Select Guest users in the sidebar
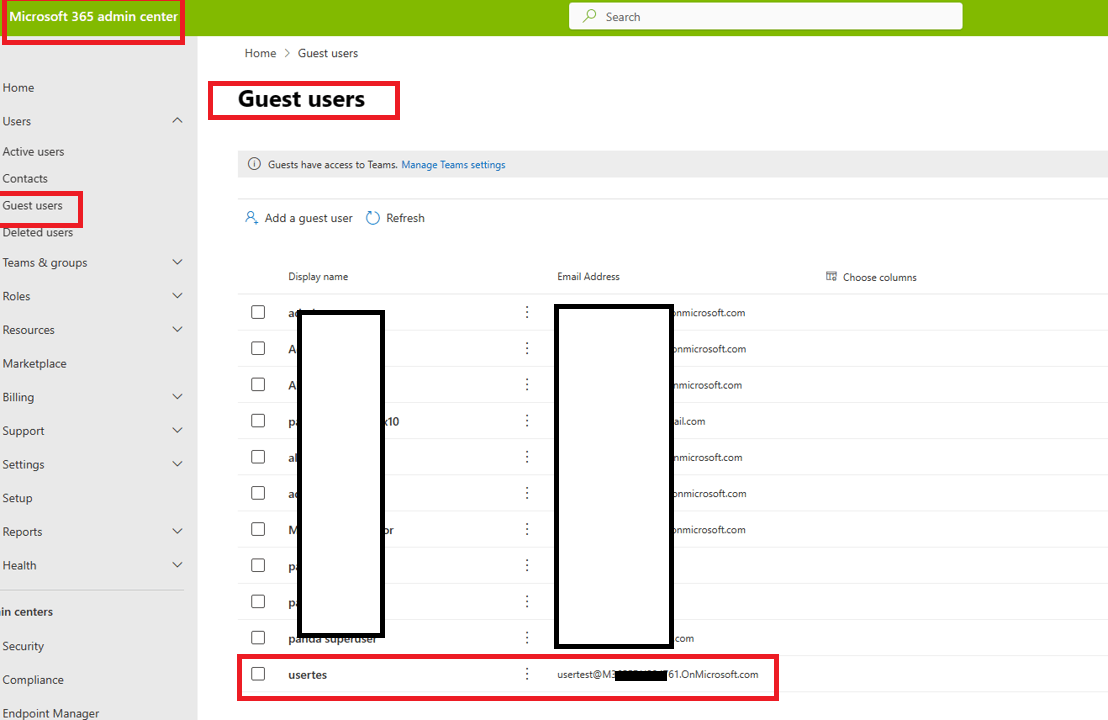The height and width of the screenshot is (720, 1108). (x=33, y=206)
